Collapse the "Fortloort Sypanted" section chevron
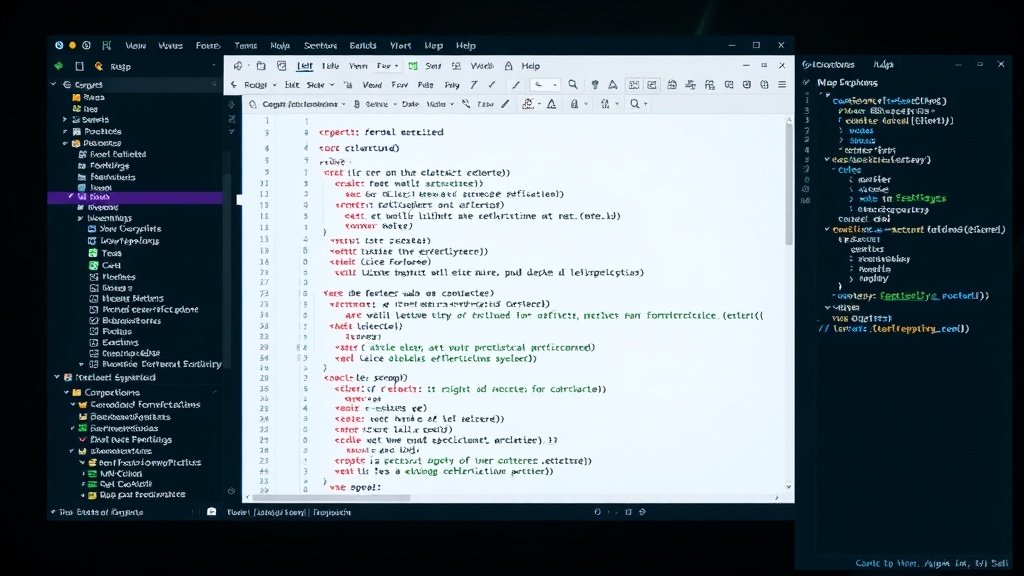Viewport: 1024px width, 576px height. pyautogui.click(x=57, y=377)
